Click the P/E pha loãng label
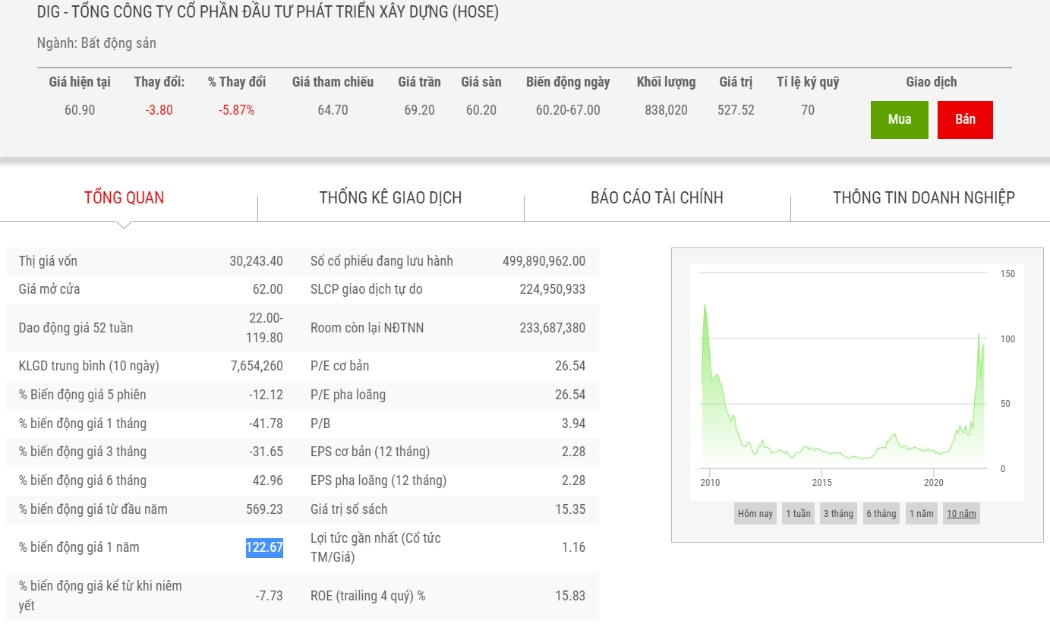This screenshot has height=630, width=1050. (348, 395)
